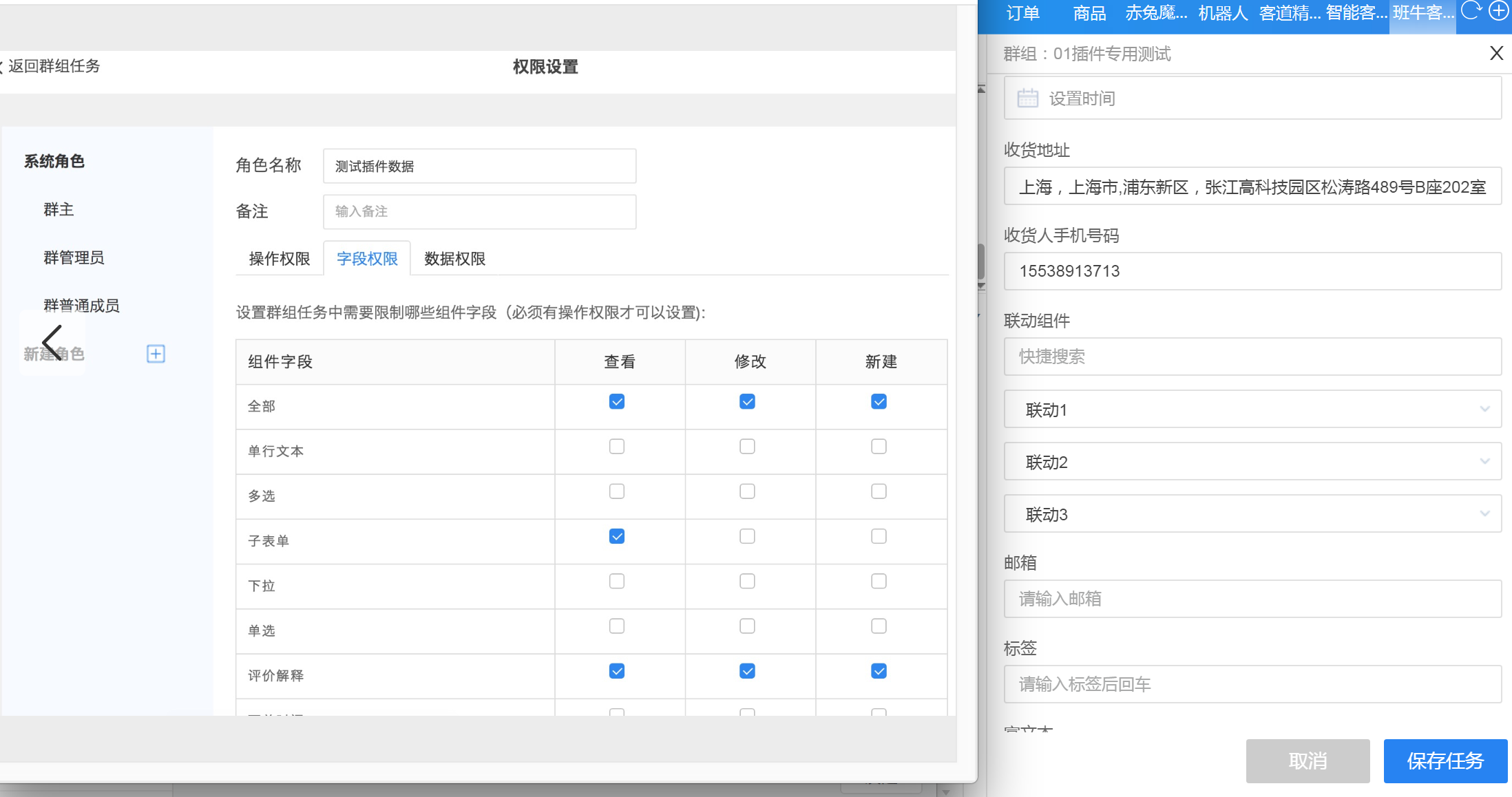This screenshot has height=797, width=1512.
Task: Click scrollbar down arrow of right panel
Action: (981, 286)
